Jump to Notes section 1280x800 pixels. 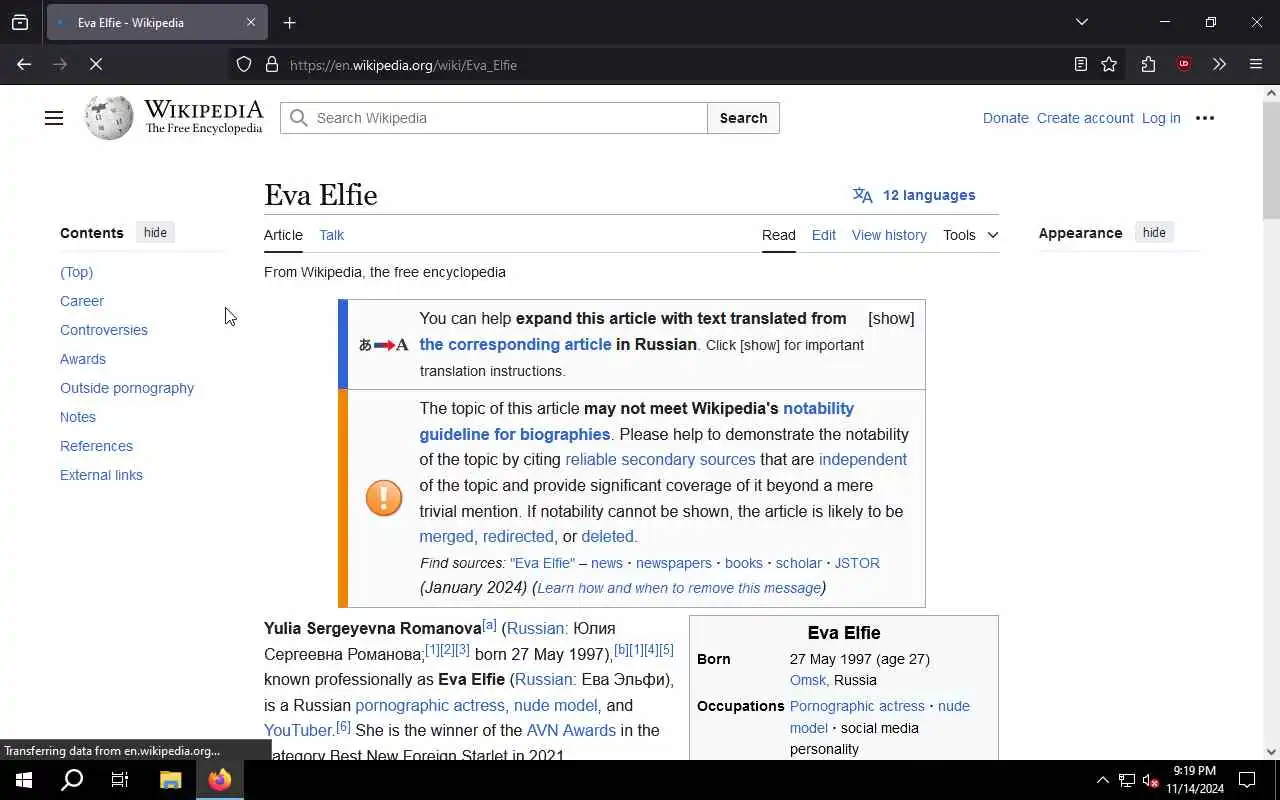tap(78, 417)
